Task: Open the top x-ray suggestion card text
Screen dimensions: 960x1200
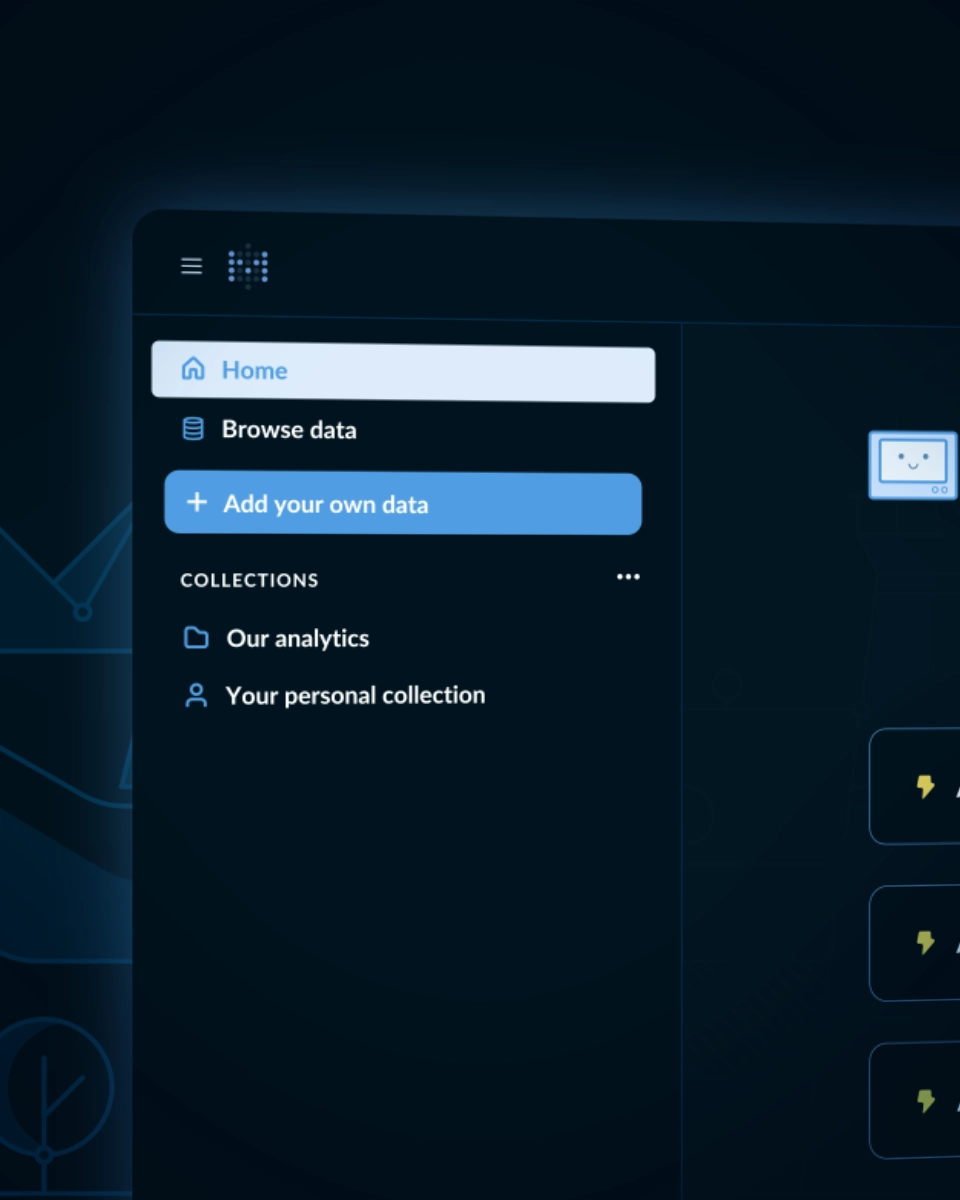Action: [x=953, y=788]
